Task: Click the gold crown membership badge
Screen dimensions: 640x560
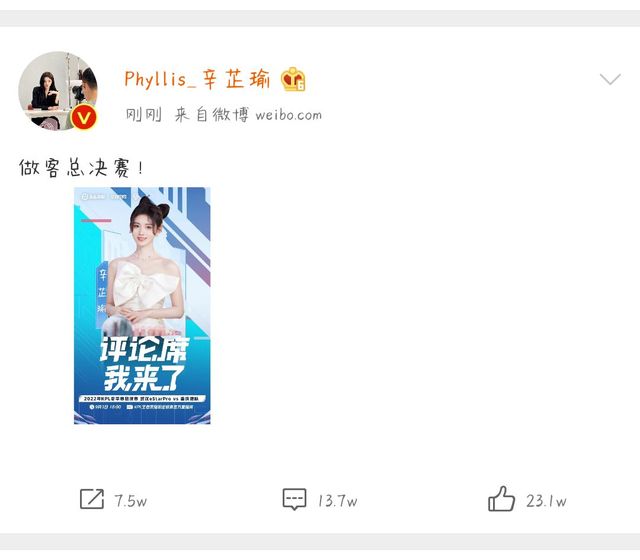Action: 293,79
